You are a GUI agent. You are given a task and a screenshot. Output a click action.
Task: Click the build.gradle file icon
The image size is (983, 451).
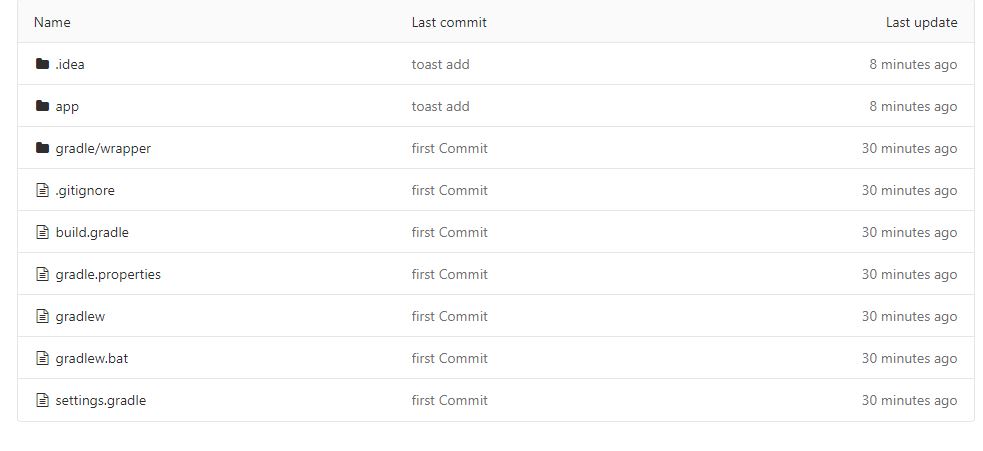[x=42, y=232]
